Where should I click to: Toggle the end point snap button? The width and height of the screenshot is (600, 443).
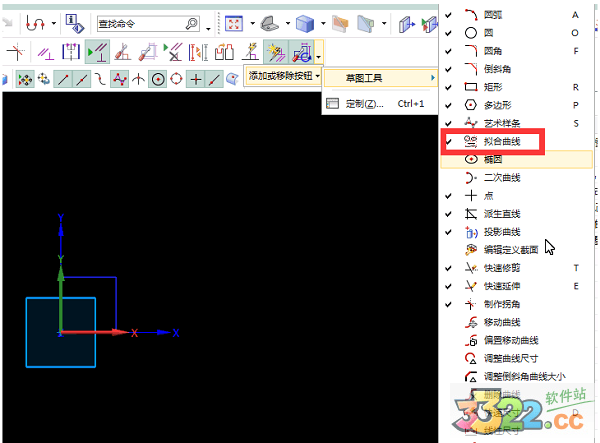tap(63, 79)
